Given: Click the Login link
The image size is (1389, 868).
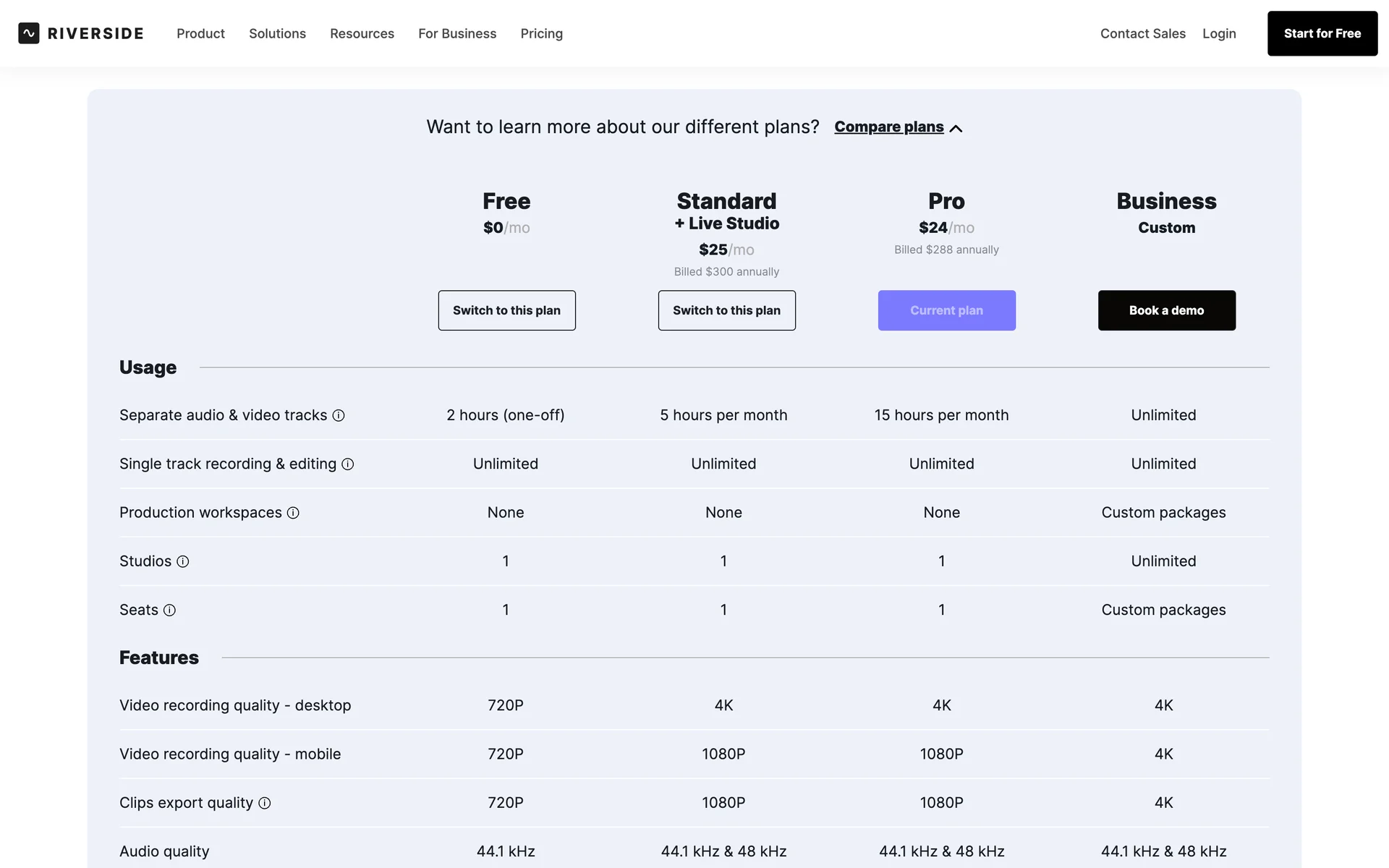Looking at the screenshot, I should point(1219,33).
